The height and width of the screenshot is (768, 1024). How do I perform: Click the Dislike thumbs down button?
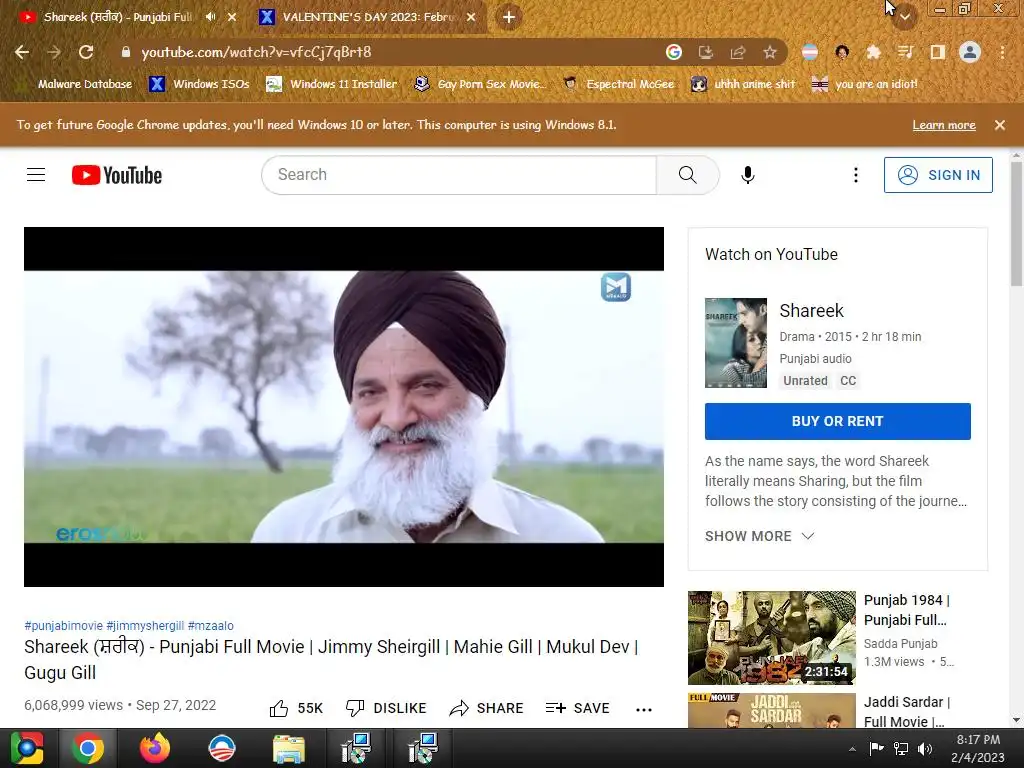pos(386,709)
